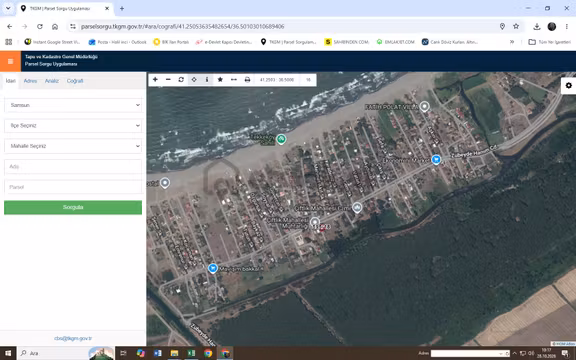Open browser downloads
Image resolution: width=576 pixels, height=360 pixels.
(x=537, y=26)
